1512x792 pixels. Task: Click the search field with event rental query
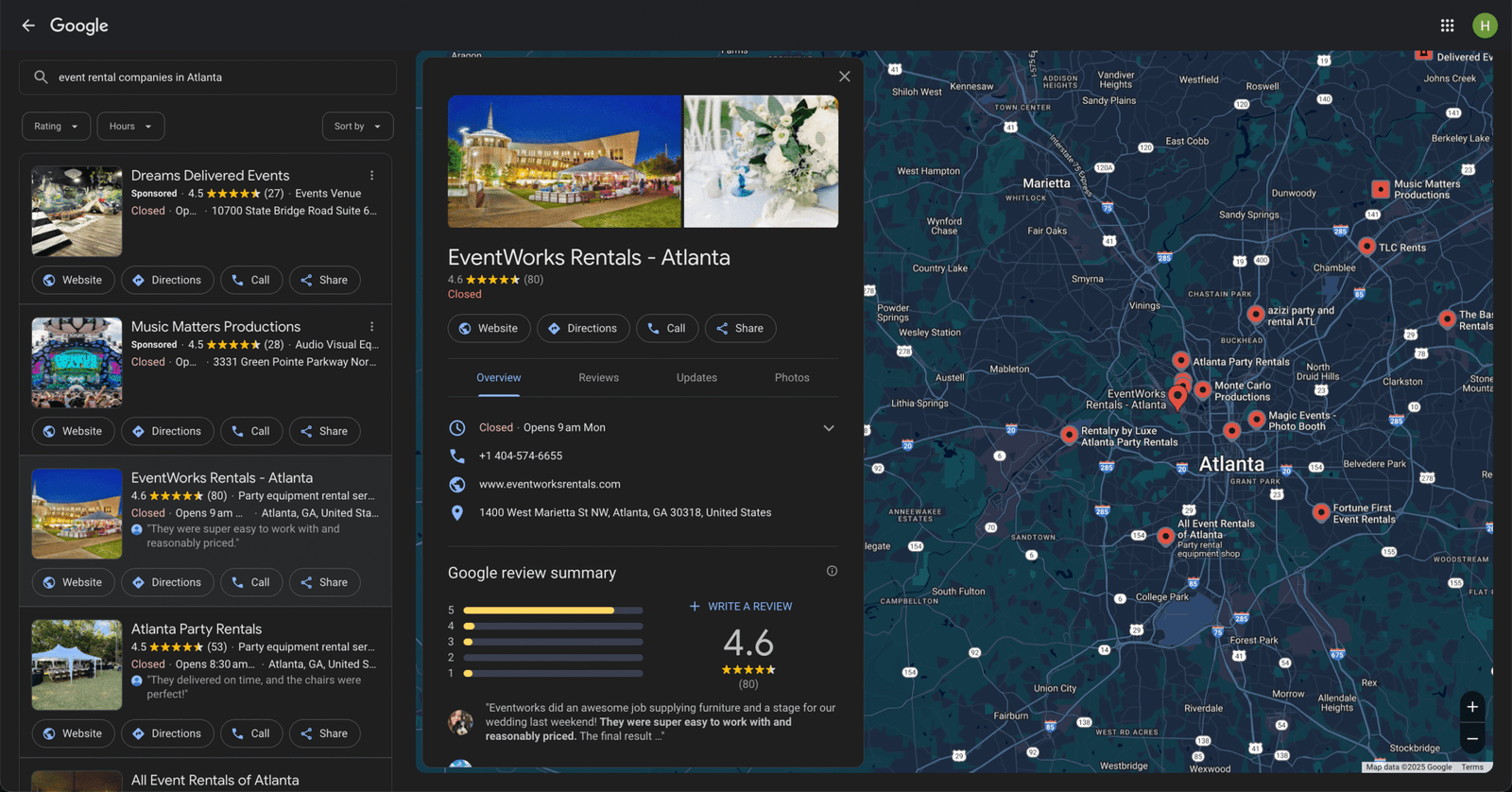click(x=208, y=77)
